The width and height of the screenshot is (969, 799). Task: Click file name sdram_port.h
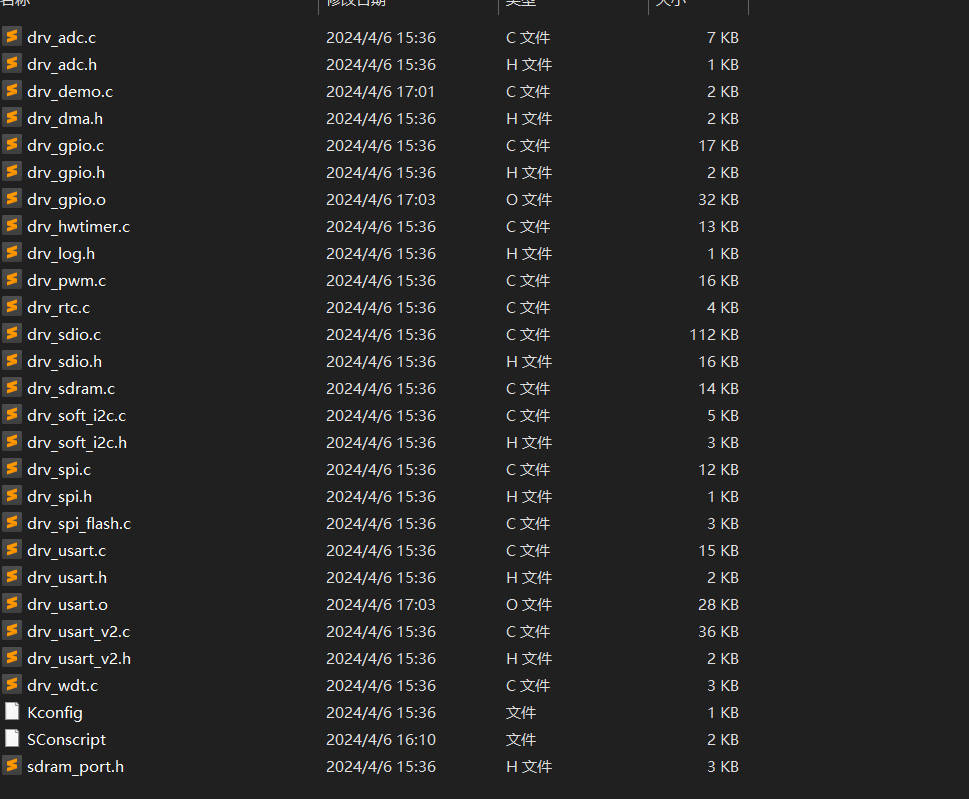[75, 766]
